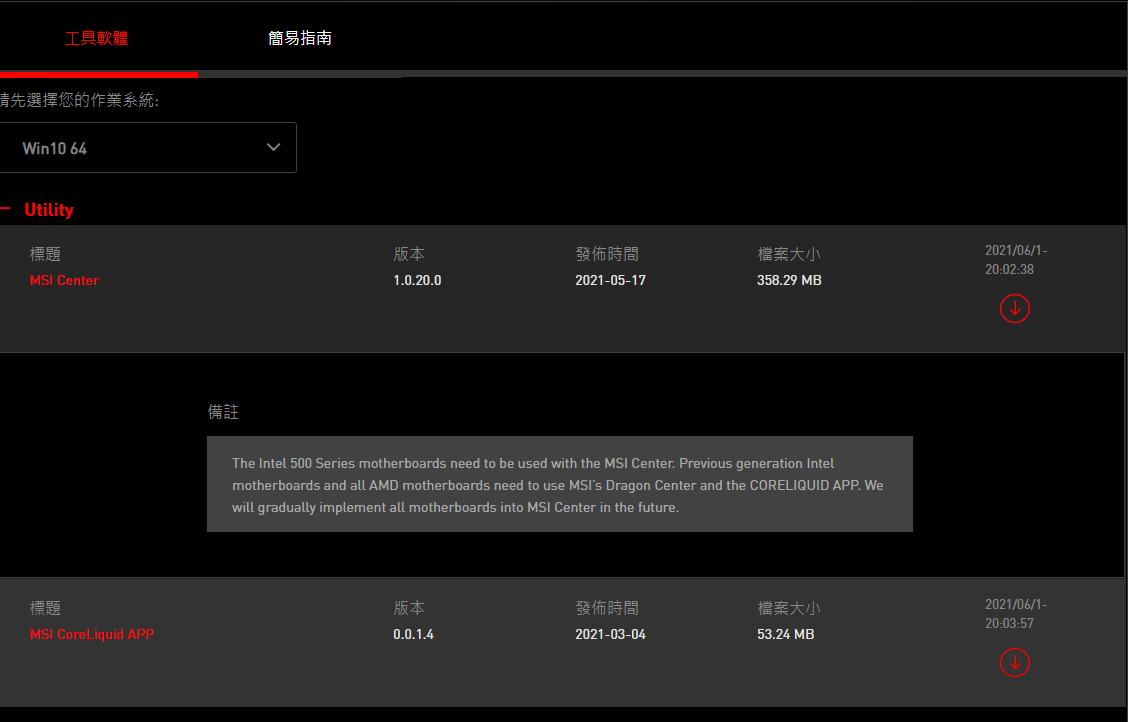Download MSI CoreLiquid APP via red arrow icon
The height and width of the screenshot is (722, 1128).
click(1014, 662)
